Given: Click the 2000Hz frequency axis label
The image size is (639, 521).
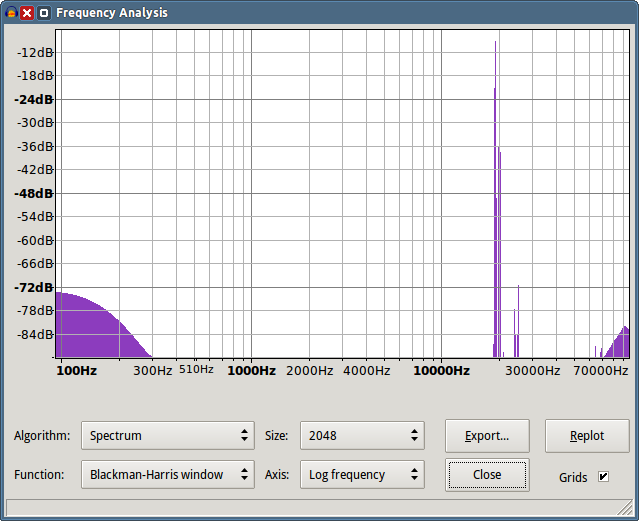Looking at the screenshot, I should [x=310, y=371].
